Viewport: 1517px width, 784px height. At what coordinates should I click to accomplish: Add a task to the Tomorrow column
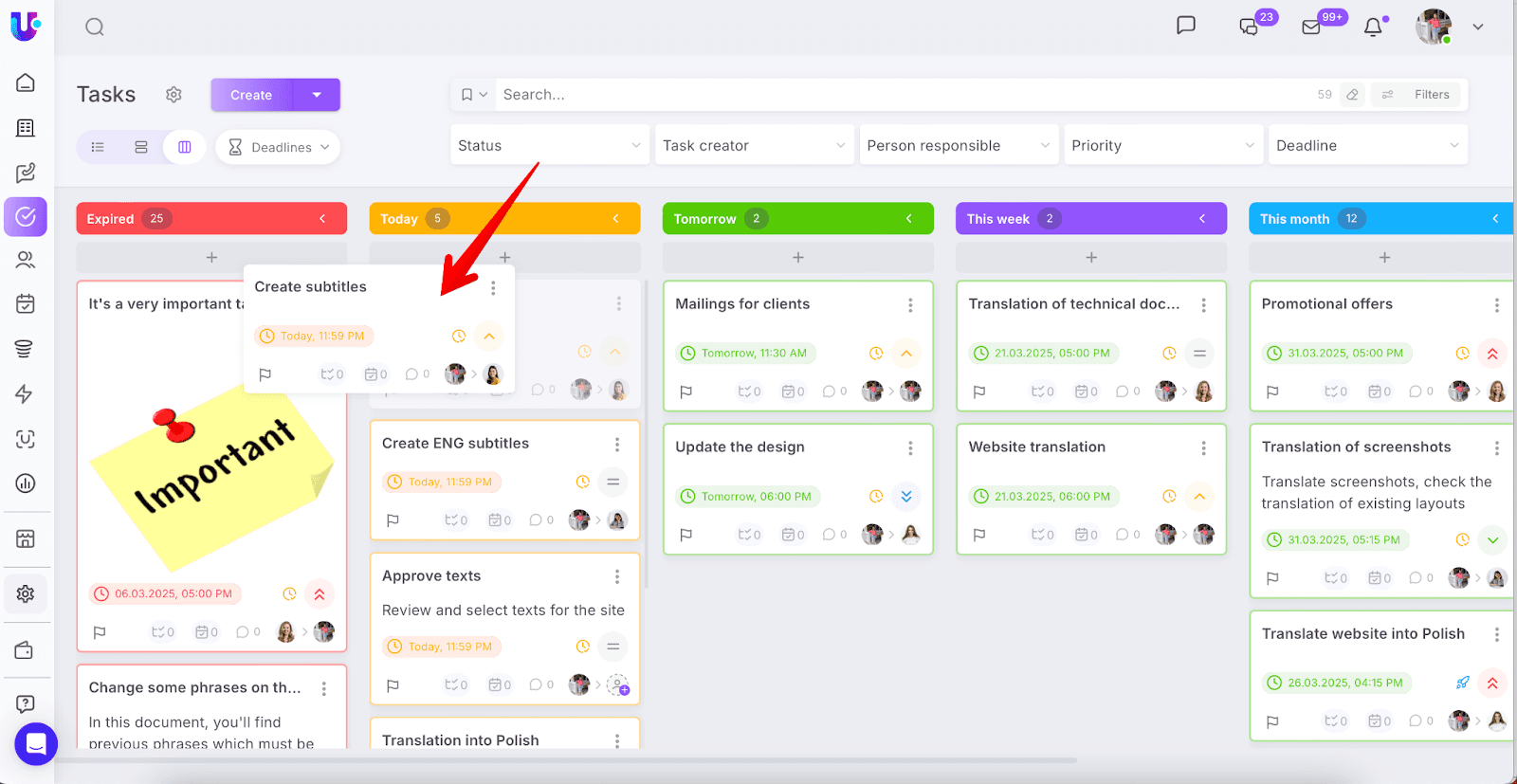click(798, 258)
